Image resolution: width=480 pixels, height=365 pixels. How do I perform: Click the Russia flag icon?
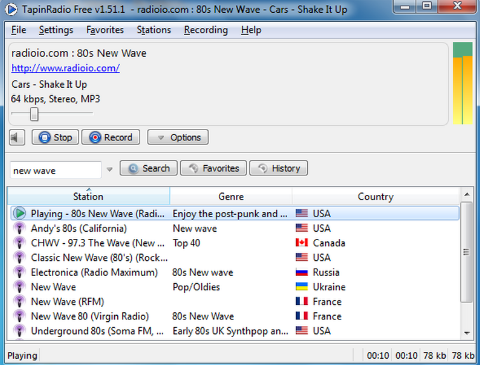pyautogui.click(x=302, y=272)
